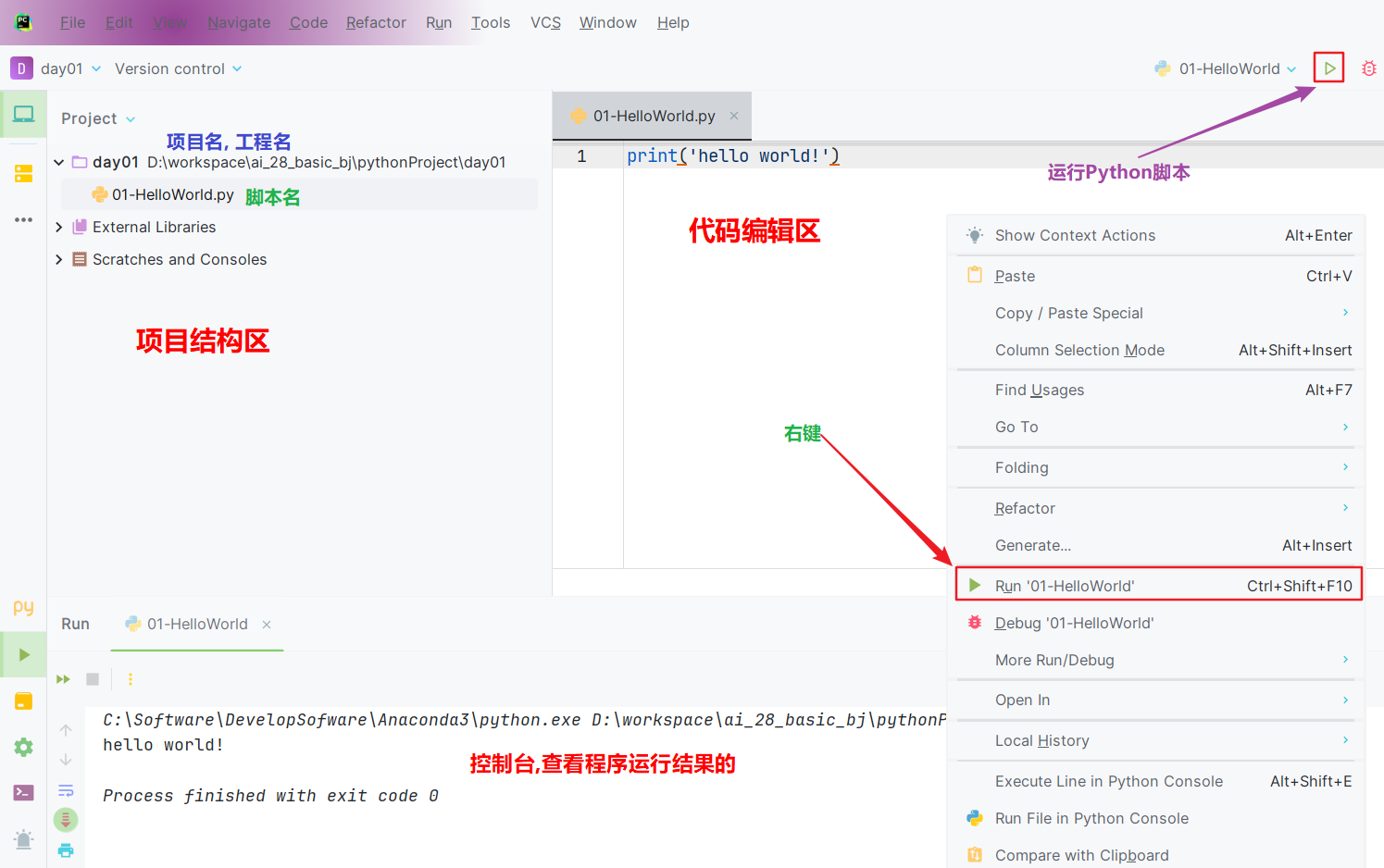Expand the External Libraries tree node
The width and height of the screenshot is (1384, 868).
point(59,227)
